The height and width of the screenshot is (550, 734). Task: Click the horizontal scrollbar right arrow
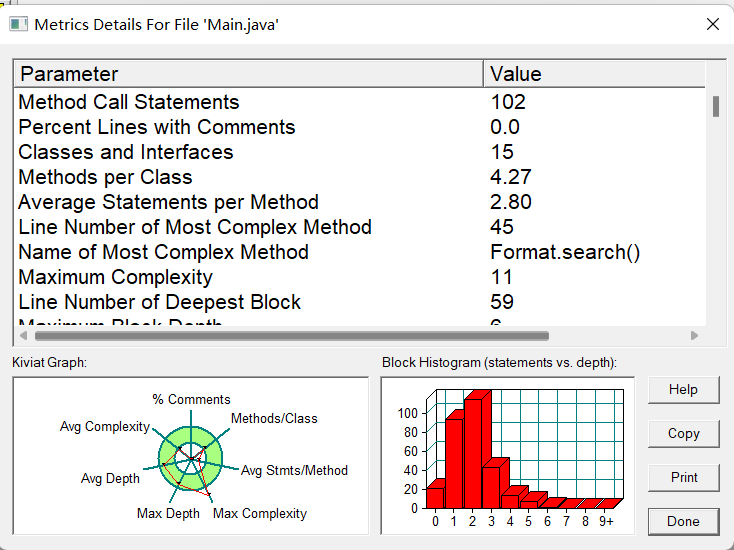695,336
